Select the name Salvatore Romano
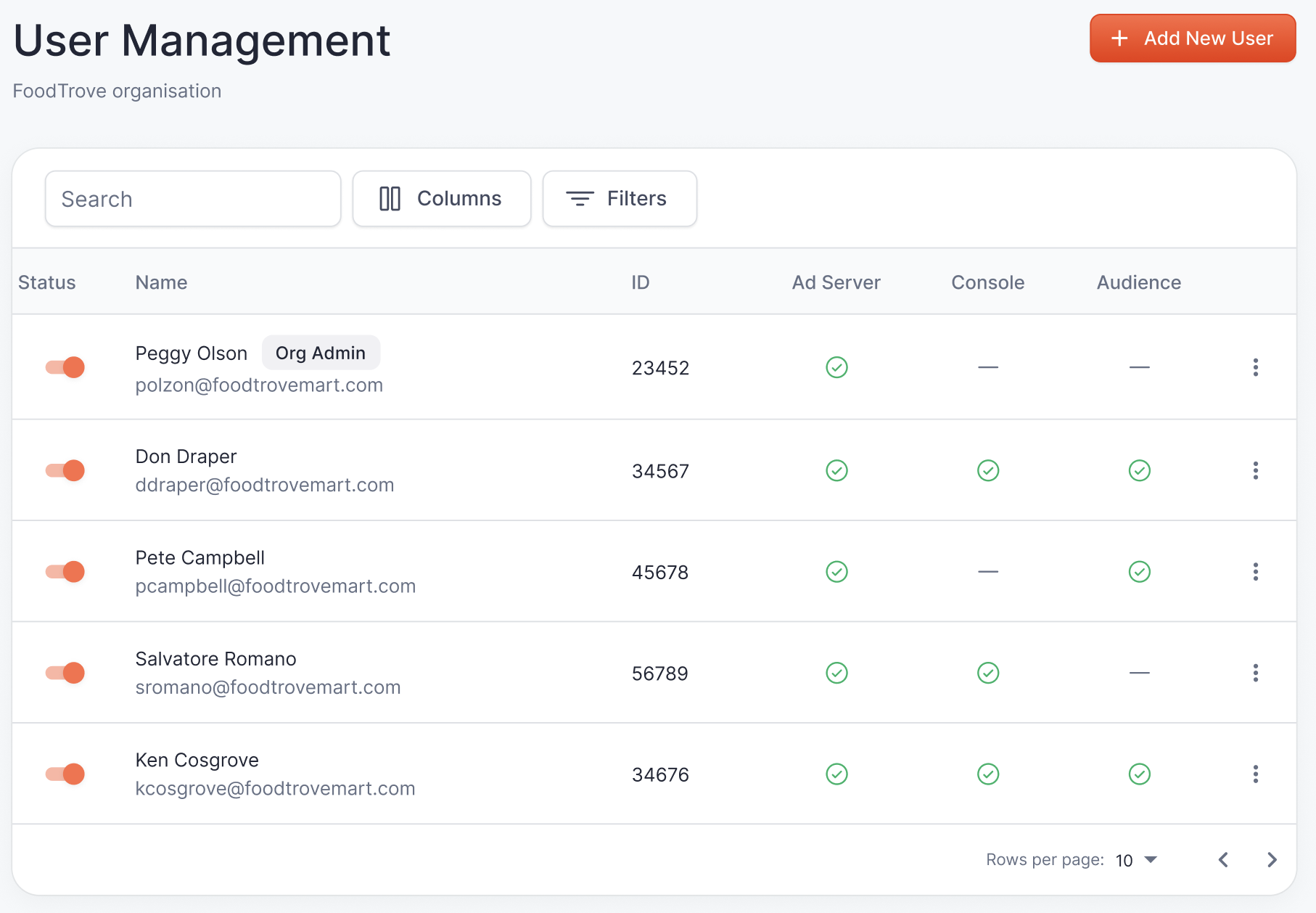The height and width of the screenshot is (913, 1316). (216, 659)
